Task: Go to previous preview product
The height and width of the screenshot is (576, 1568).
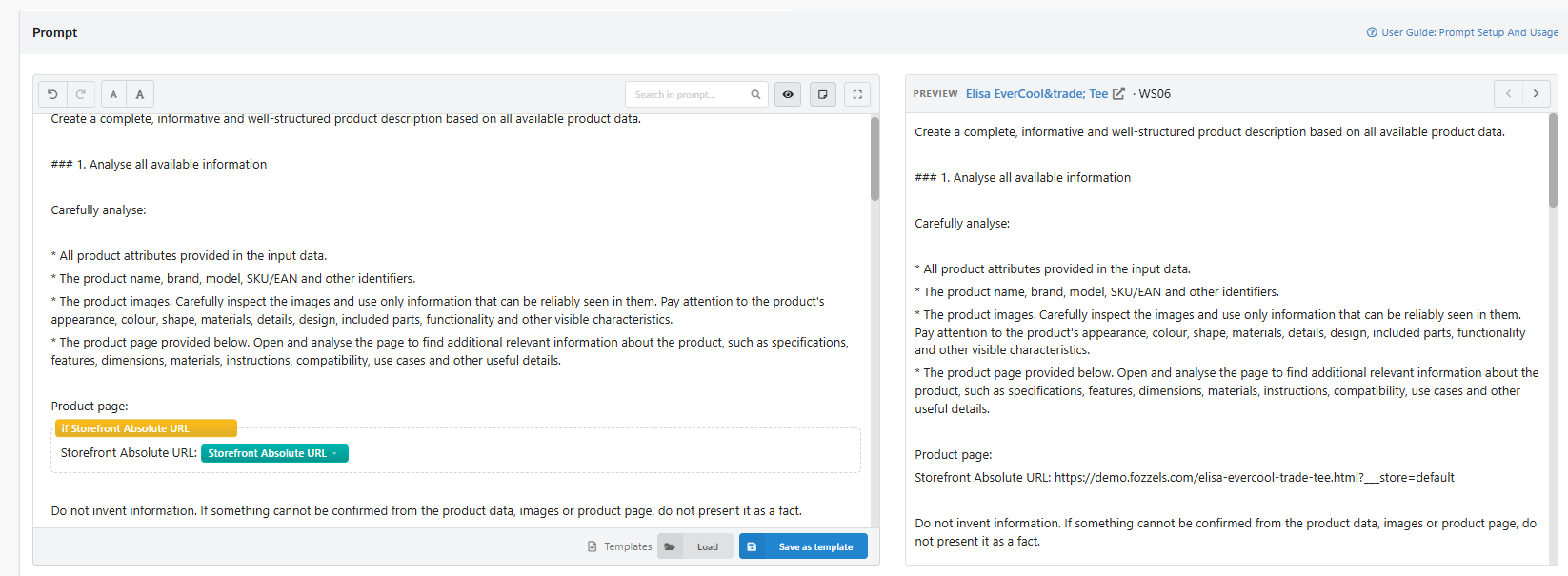Action: pos(1508,93)
